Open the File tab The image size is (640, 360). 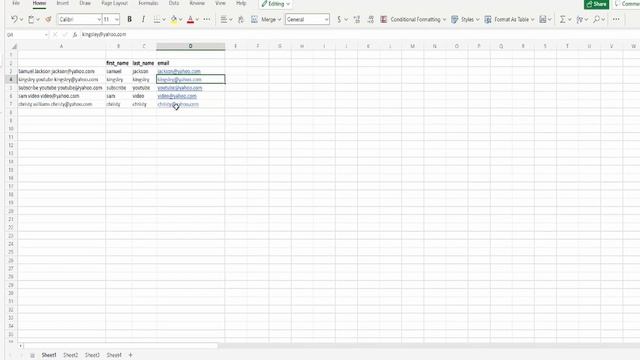pos(16,3)
